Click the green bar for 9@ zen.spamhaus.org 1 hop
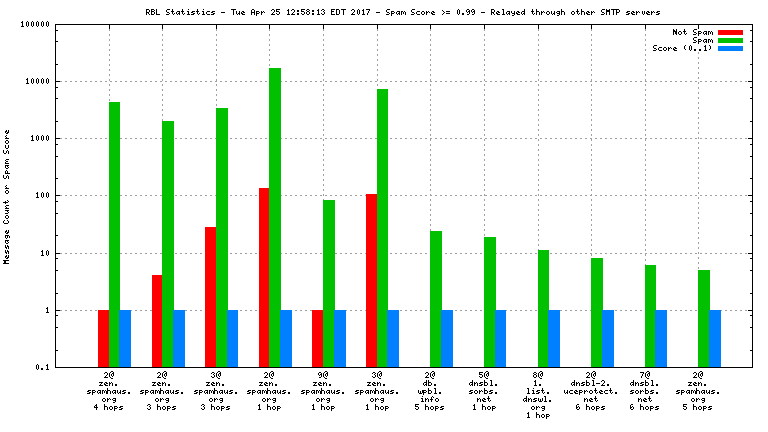The height and width of the screenshot is (432, 768). (329, 283)
